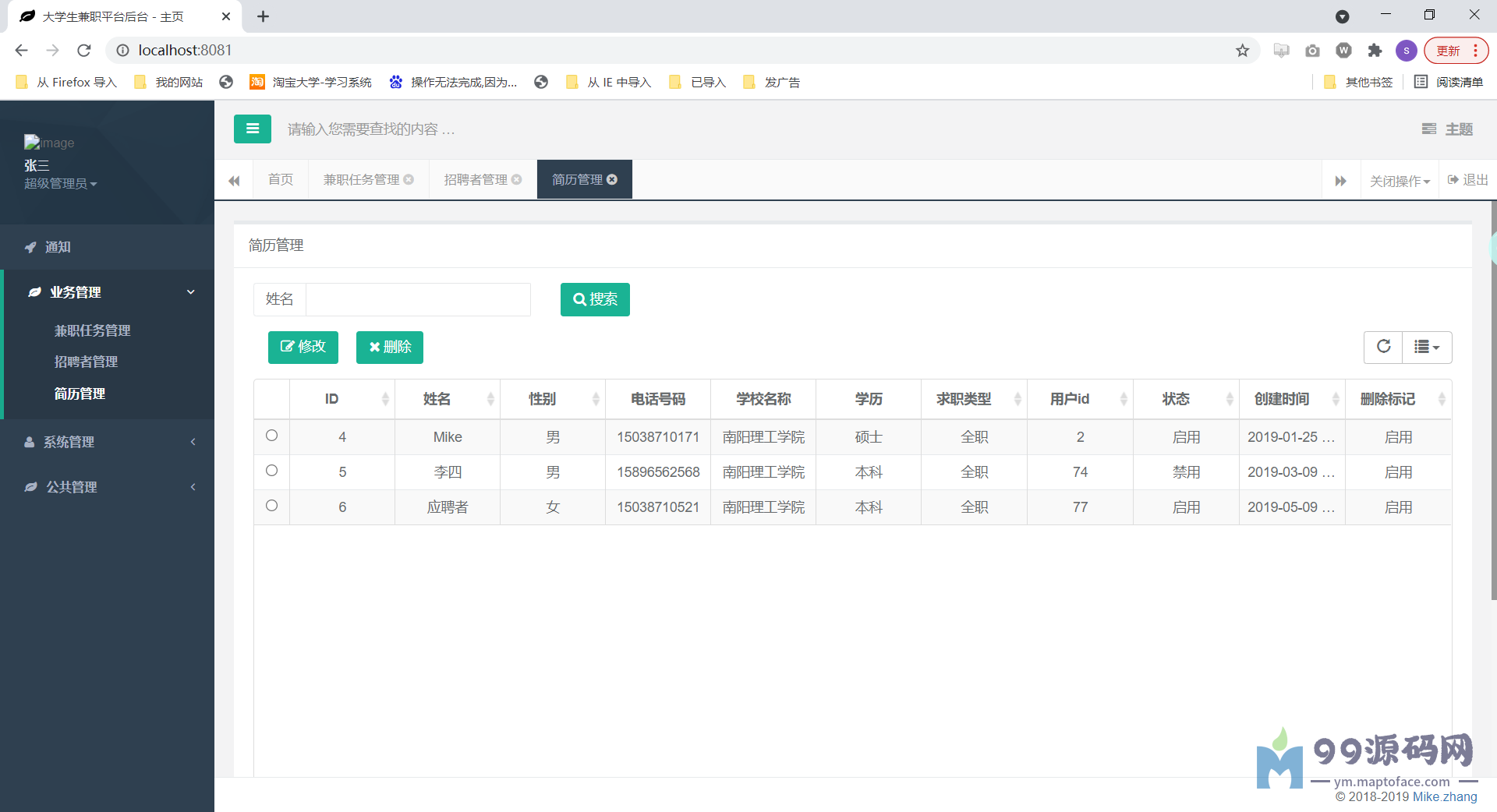Open the column list dropdown
1497x812 pixels.
[1427, 347]
